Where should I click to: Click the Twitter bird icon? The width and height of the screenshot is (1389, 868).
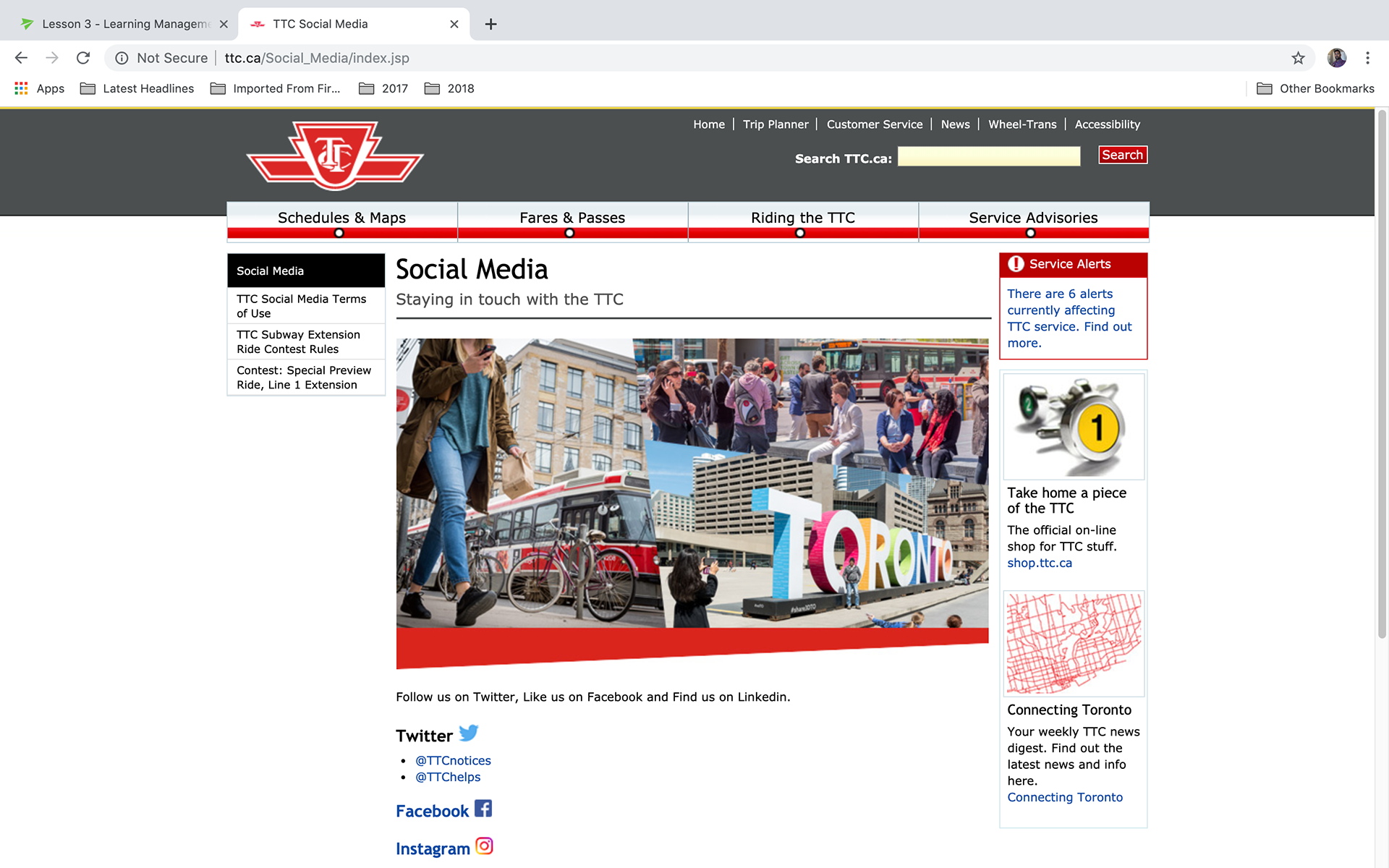pos(468,733)
